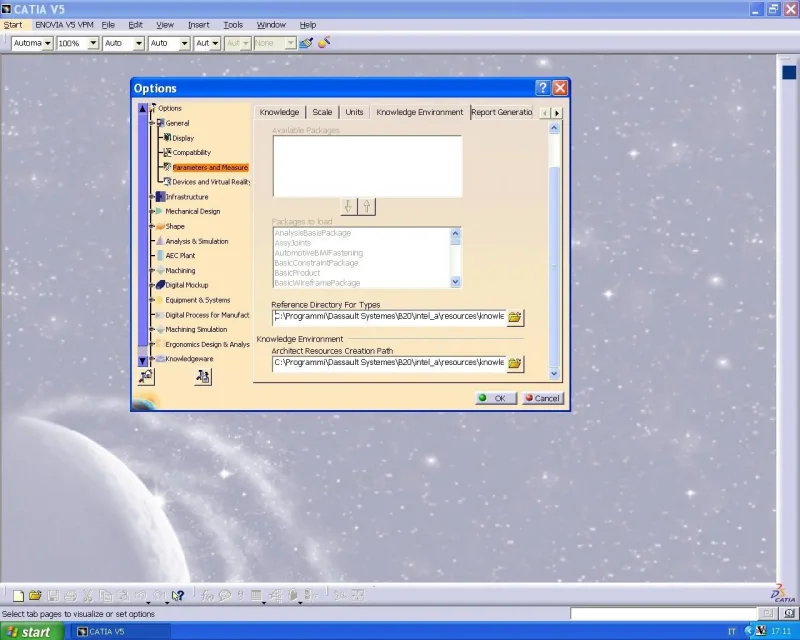Click Cancel button in Options dialog
Screen dimensions: 800x640
click(x=542, y=398)
